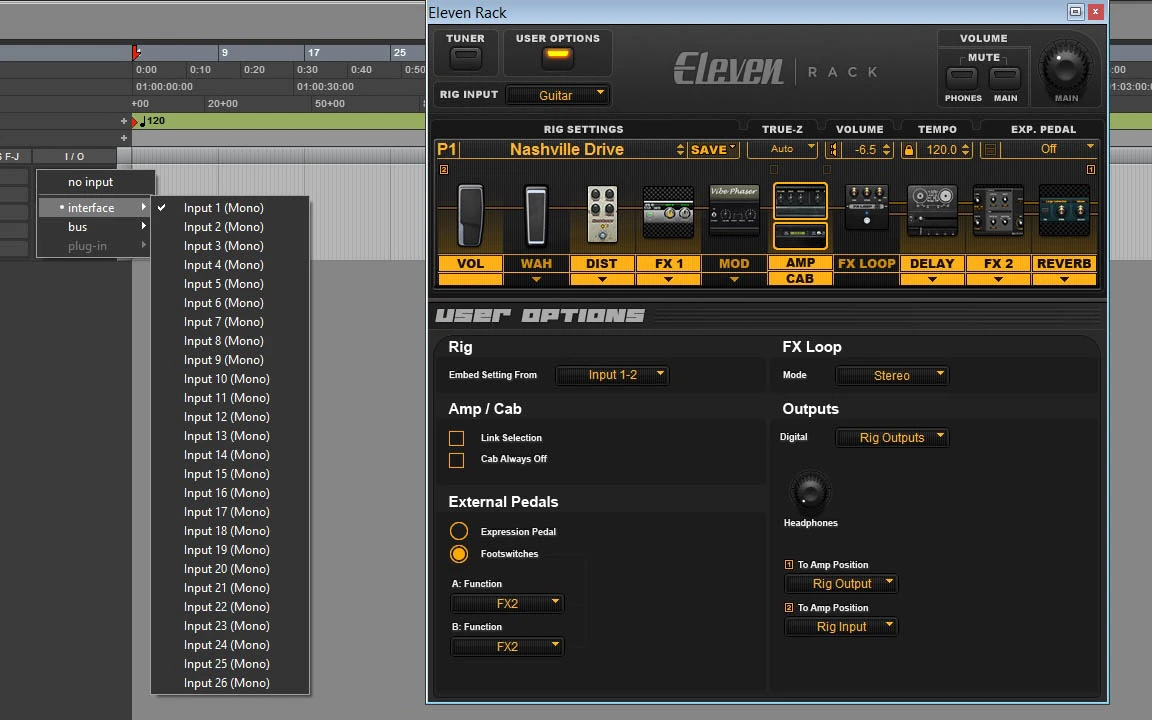
Task: Click the CAB block label
Action: (800, 278)
